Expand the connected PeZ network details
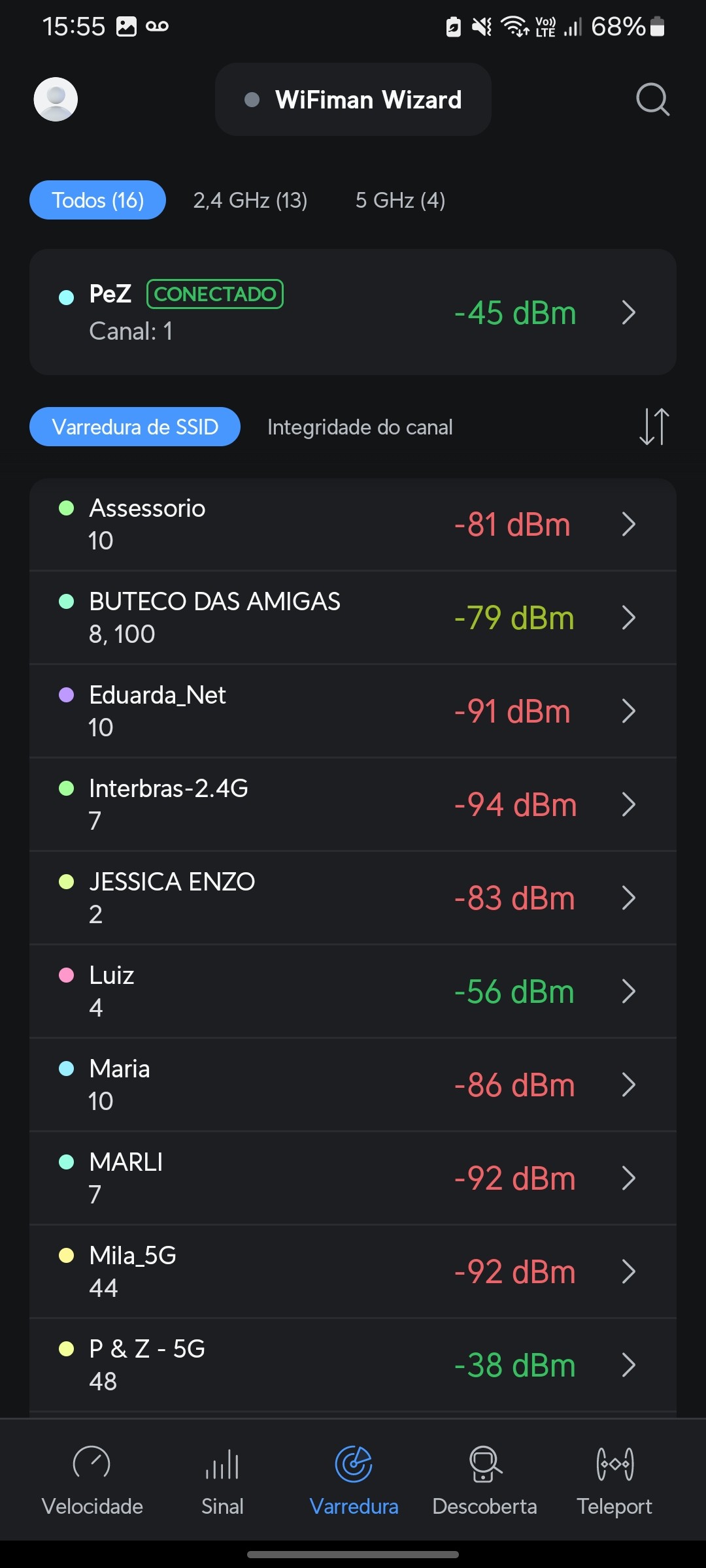 (x=628, y=312)
